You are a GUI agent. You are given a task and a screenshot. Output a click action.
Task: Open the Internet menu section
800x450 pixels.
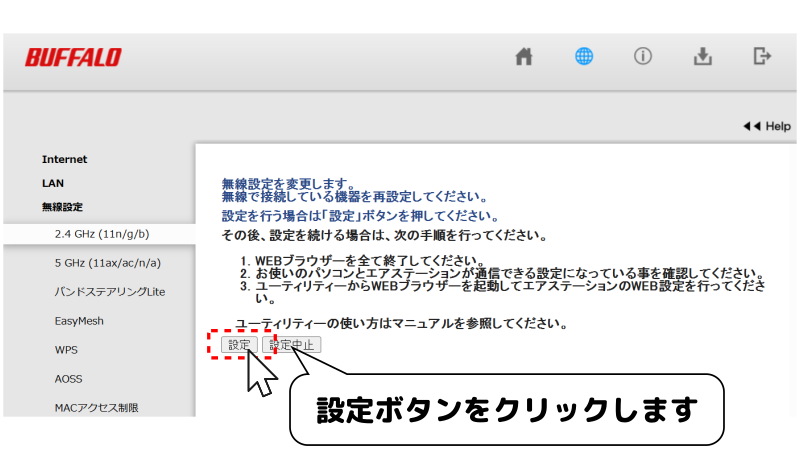(64, 159)
